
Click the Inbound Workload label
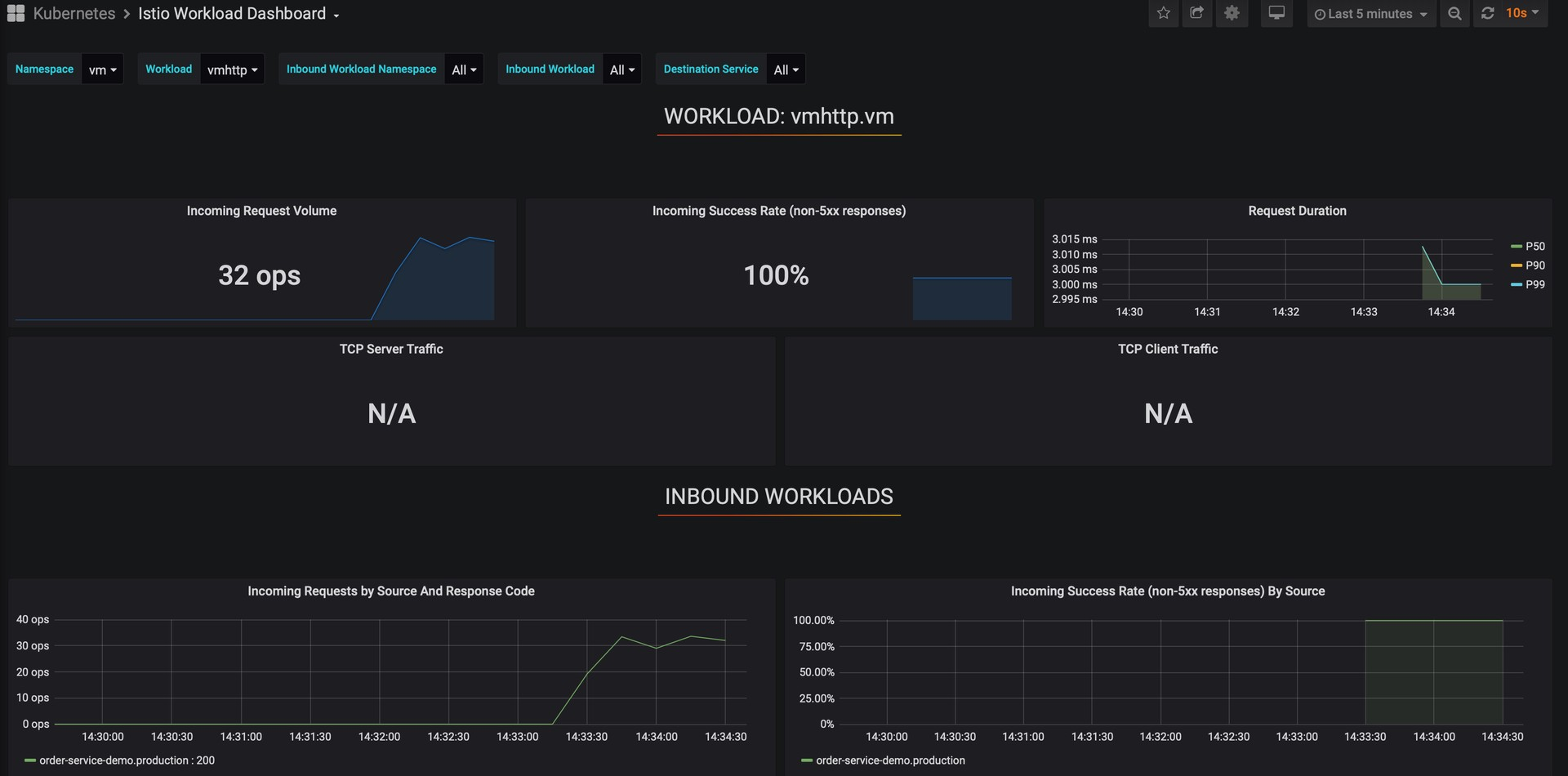(x=550, y=69)
